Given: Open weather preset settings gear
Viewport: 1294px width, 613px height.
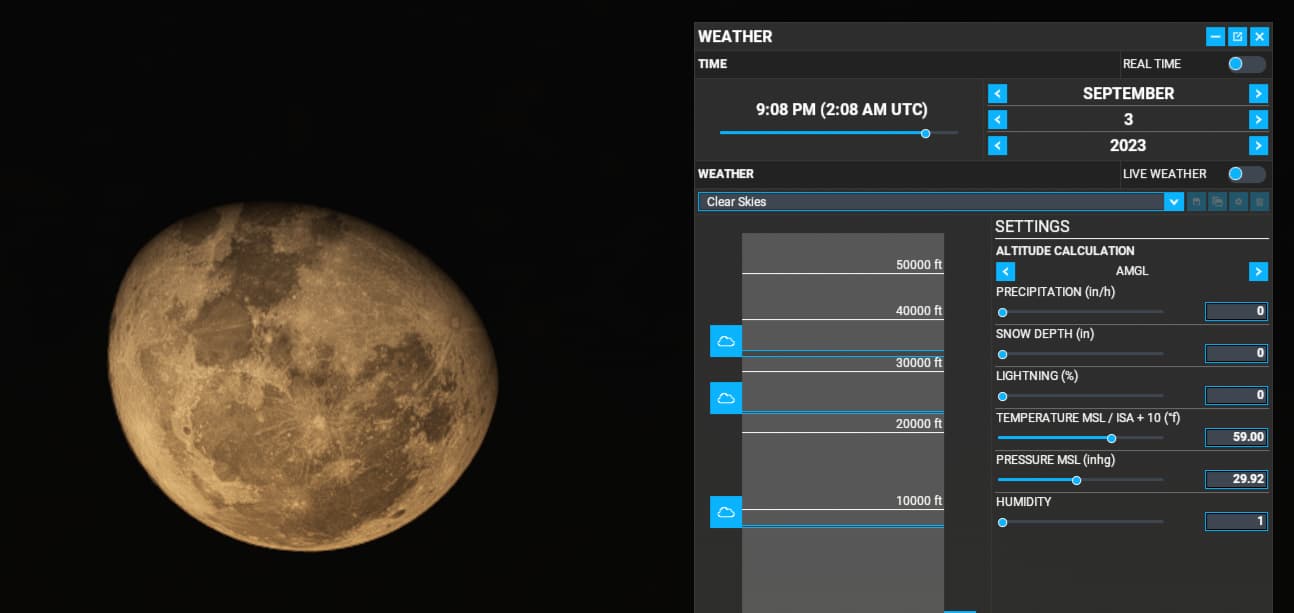Looking at the screenshot, I should point(1238,202).
